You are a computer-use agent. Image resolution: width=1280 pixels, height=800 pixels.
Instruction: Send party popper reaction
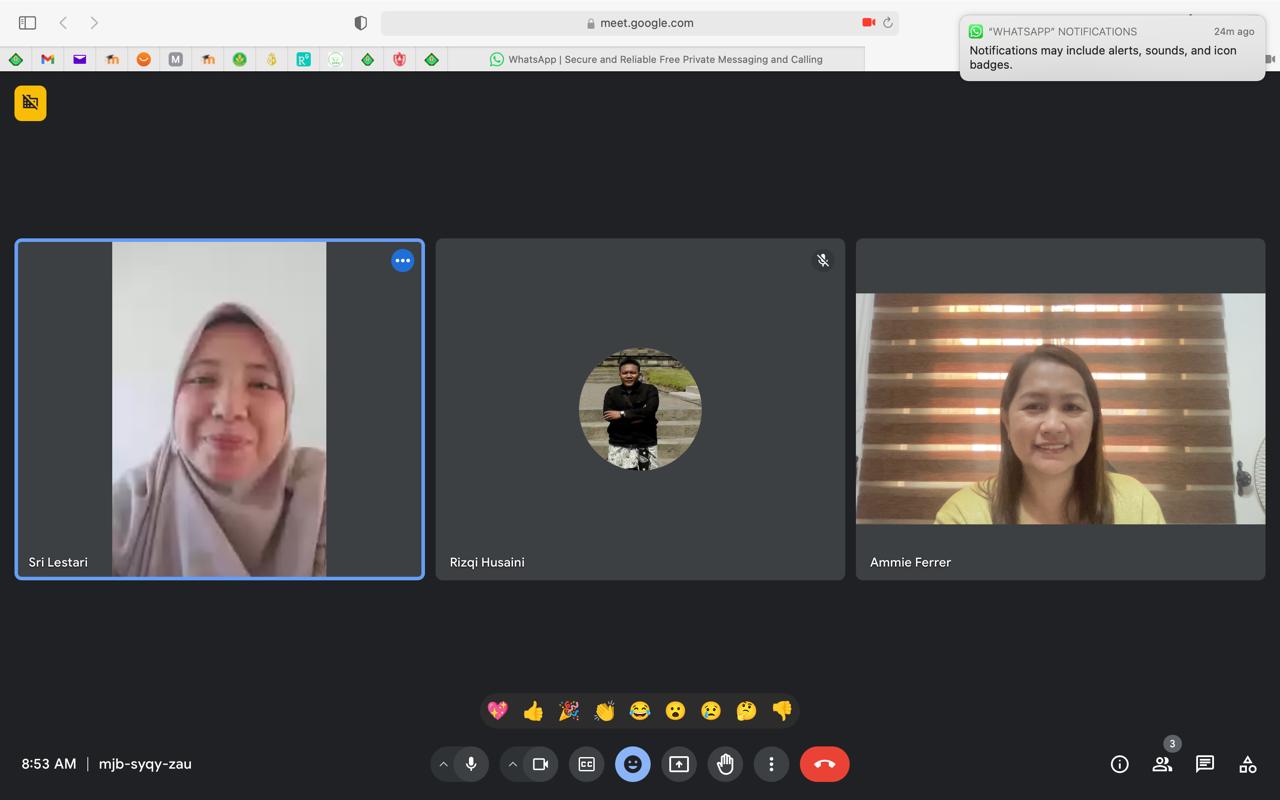[569, 711]
